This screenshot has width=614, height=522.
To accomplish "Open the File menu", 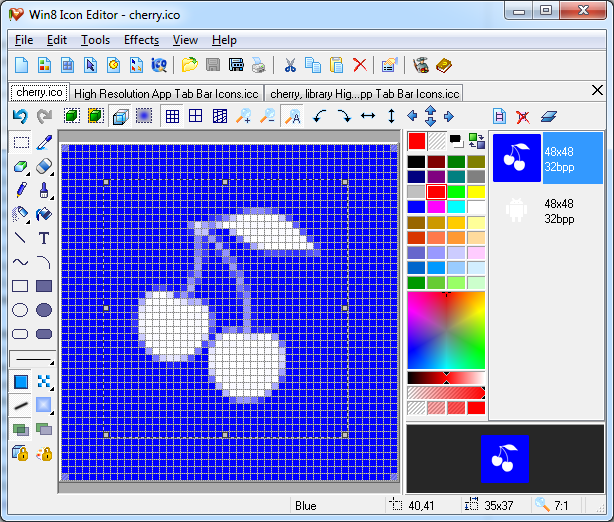I will tap(24, 40).
